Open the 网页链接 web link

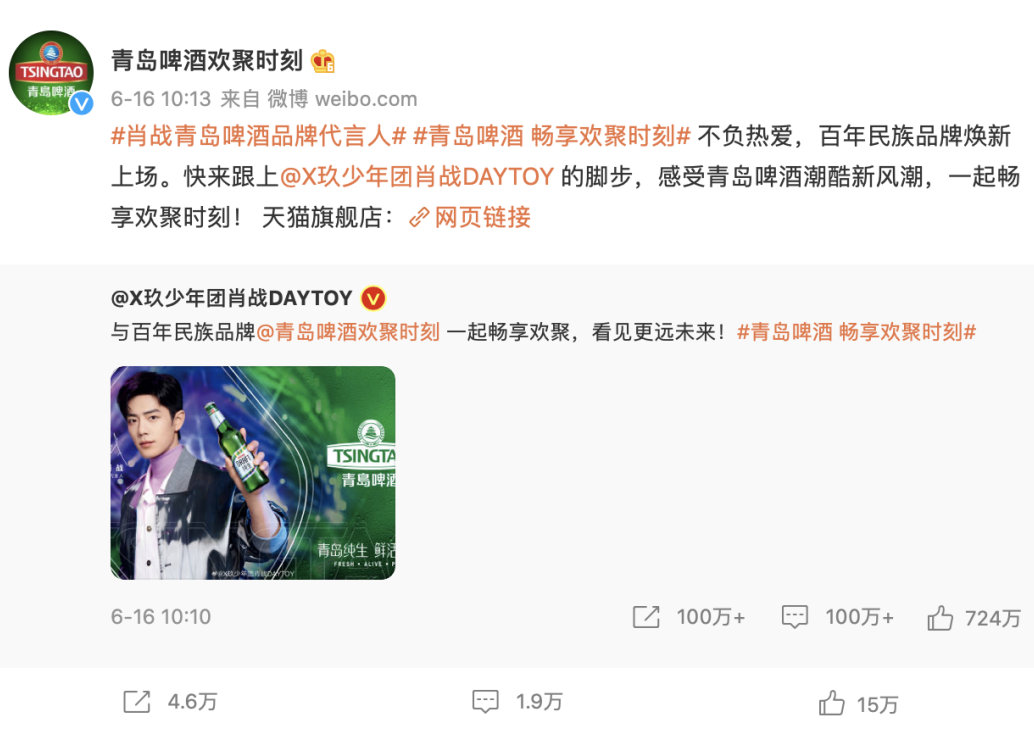[x=470, y=217]
